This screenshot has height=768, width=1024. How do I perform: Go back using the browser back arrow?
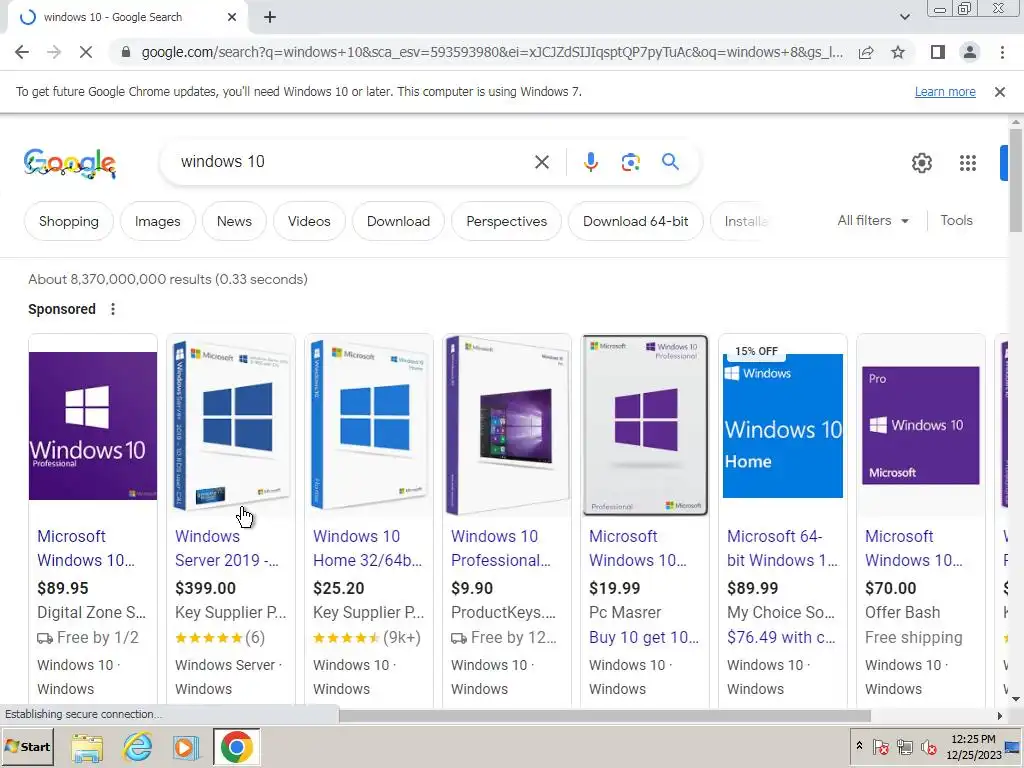click(x=22, y=52)
